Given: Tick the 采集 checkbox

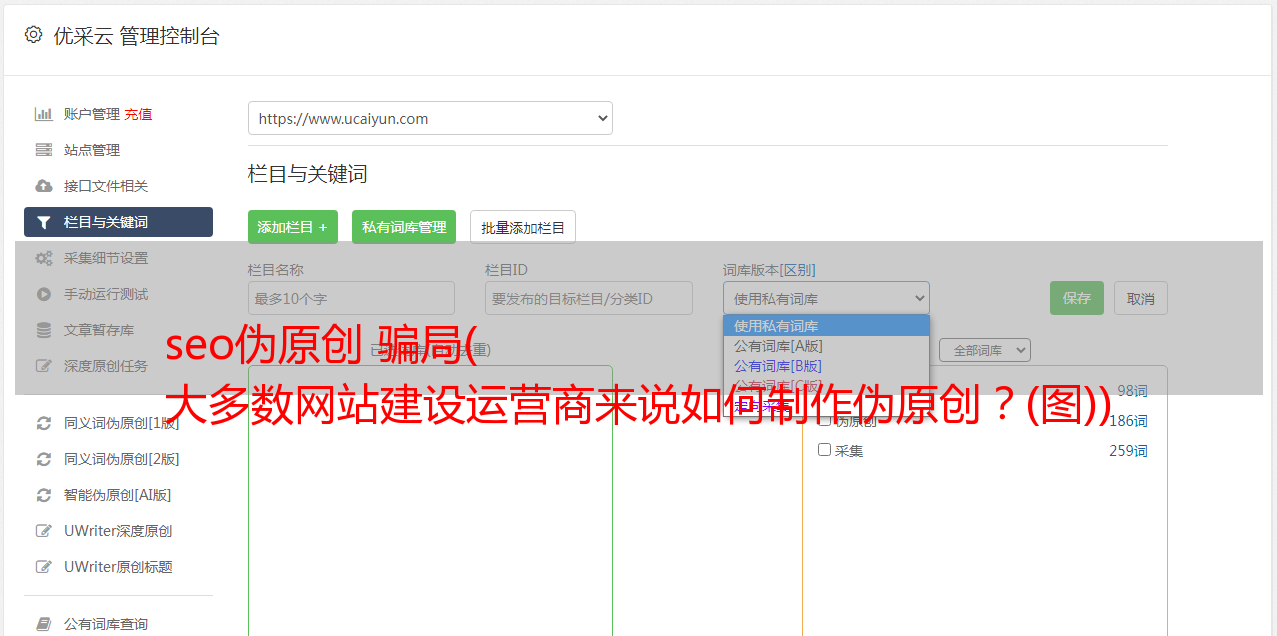Looking at the screenshot, I should [825, 450].
